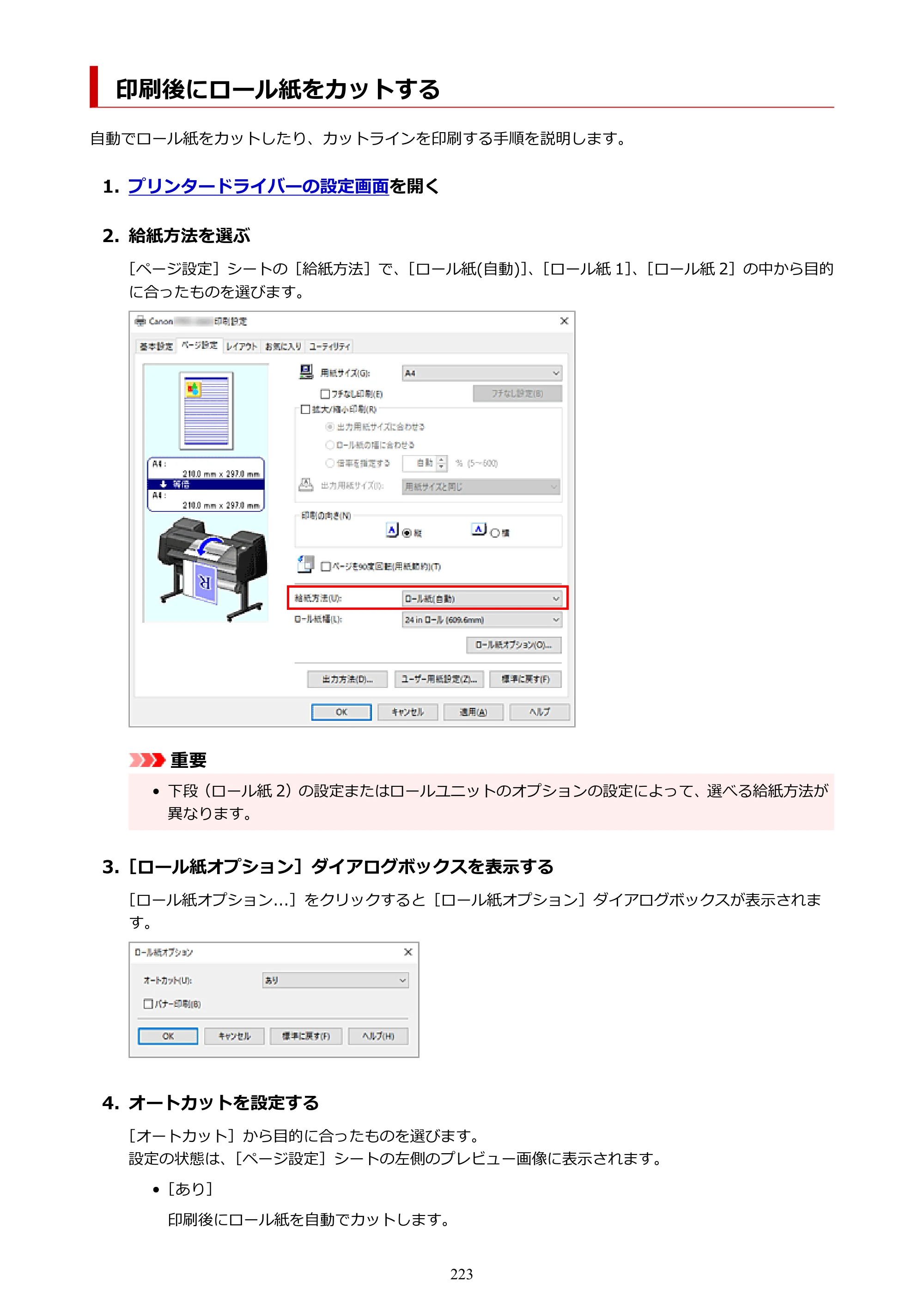Click the 用紙サイズ computer page icon
The height and width of the screenshot is (1307, 924).
tap(306, 372)
